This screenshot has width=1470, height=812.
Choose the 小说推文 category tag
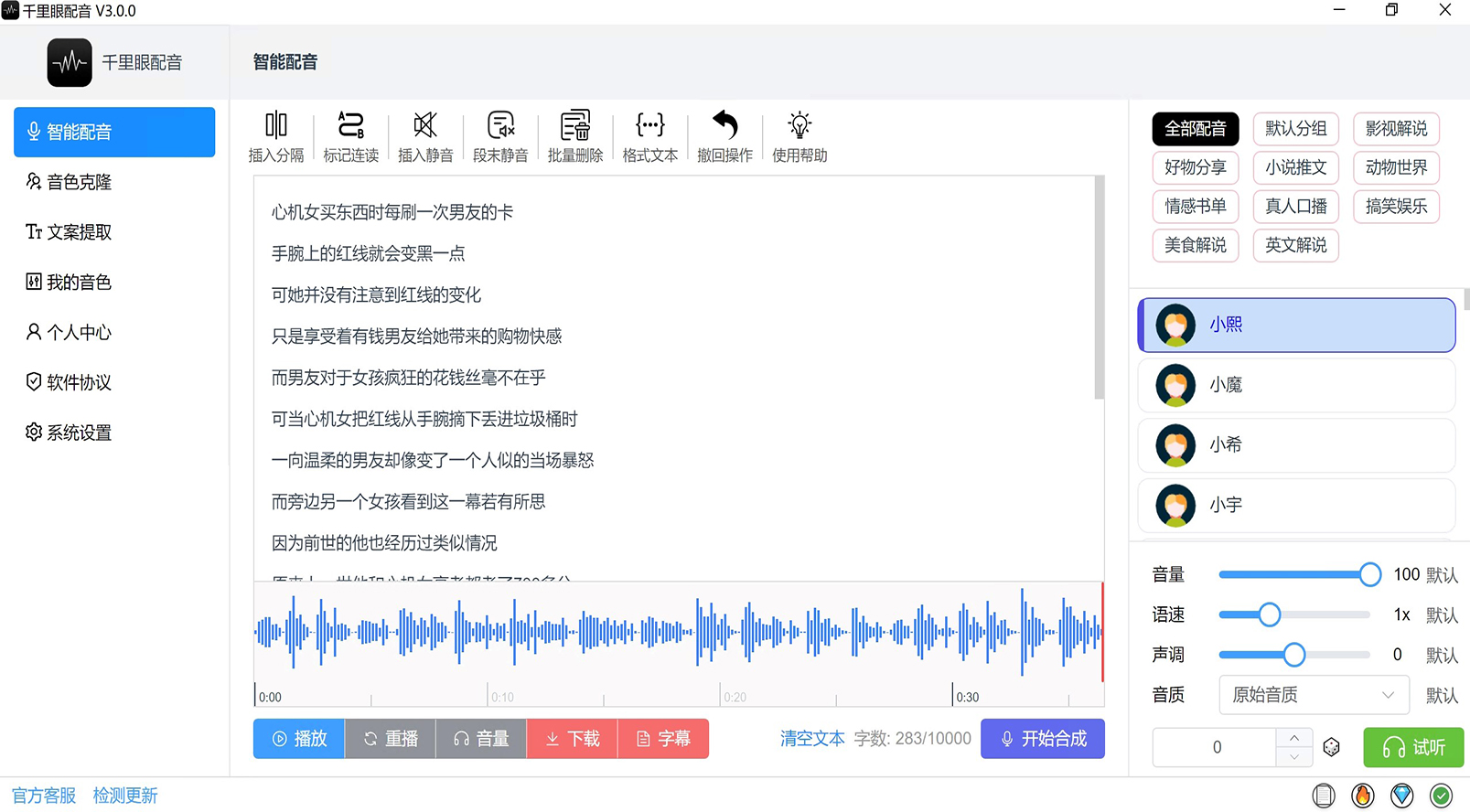1295,167
